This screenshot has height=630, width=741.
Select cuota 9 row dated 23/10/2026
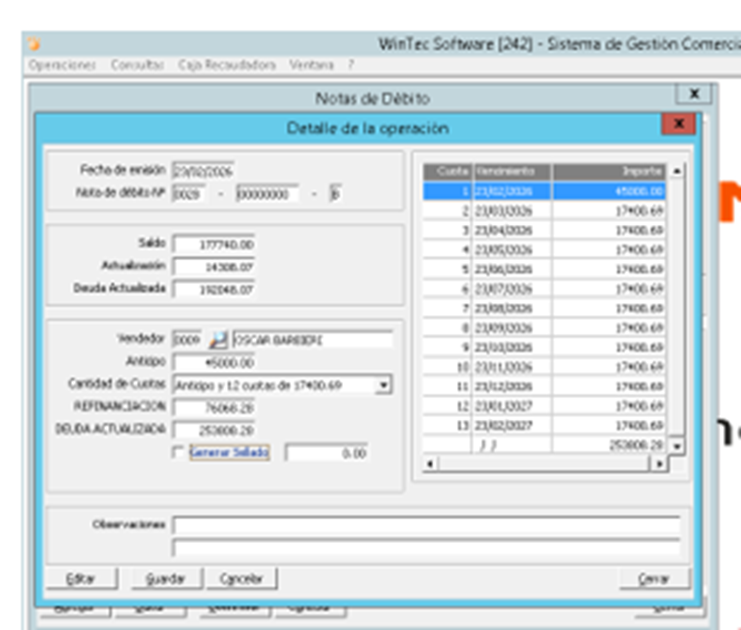pos(544,347)
